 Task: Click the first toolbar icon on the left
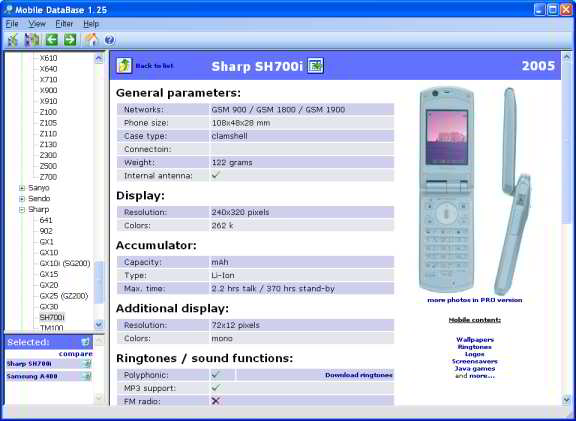12,40
